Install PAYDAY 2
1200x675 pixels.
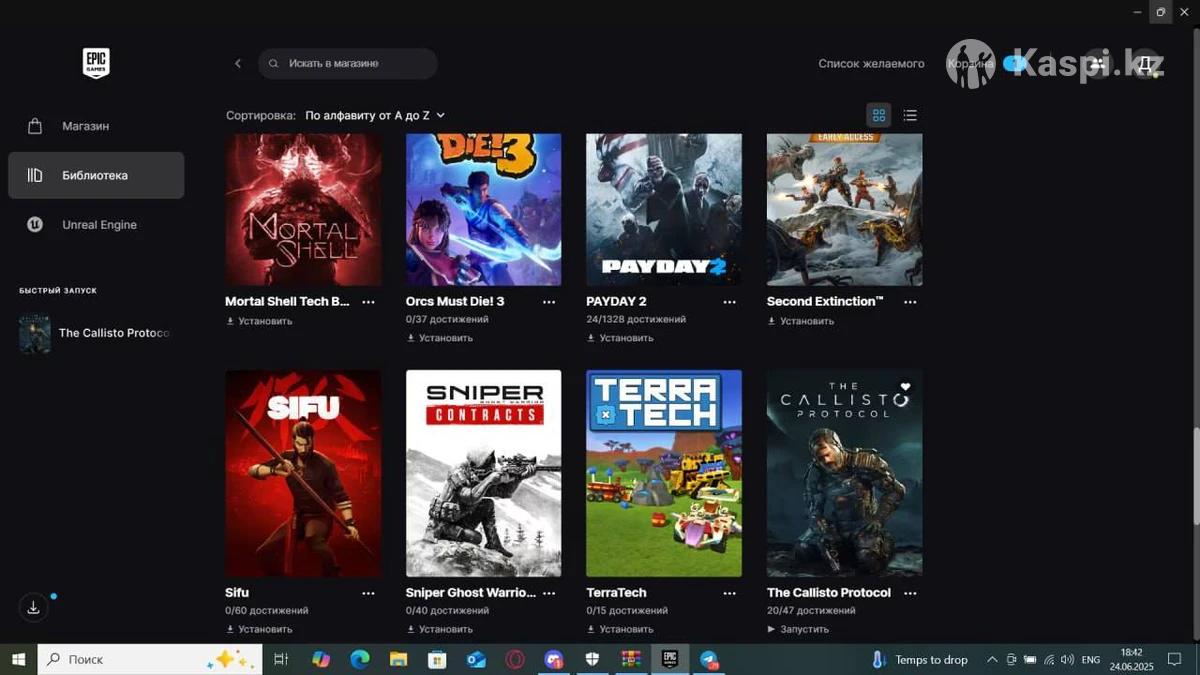[620, 338]
